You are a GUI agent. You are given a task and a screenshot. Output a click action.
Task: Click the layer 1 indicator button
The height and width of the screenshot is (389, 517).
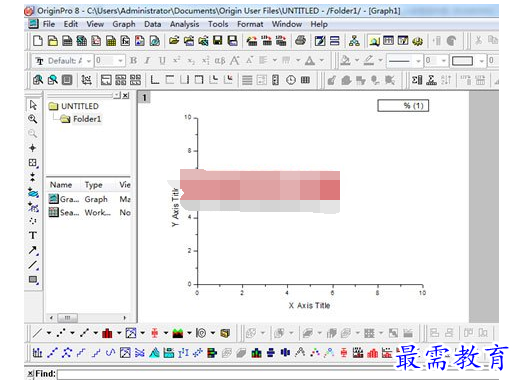[x=144, y=97]
